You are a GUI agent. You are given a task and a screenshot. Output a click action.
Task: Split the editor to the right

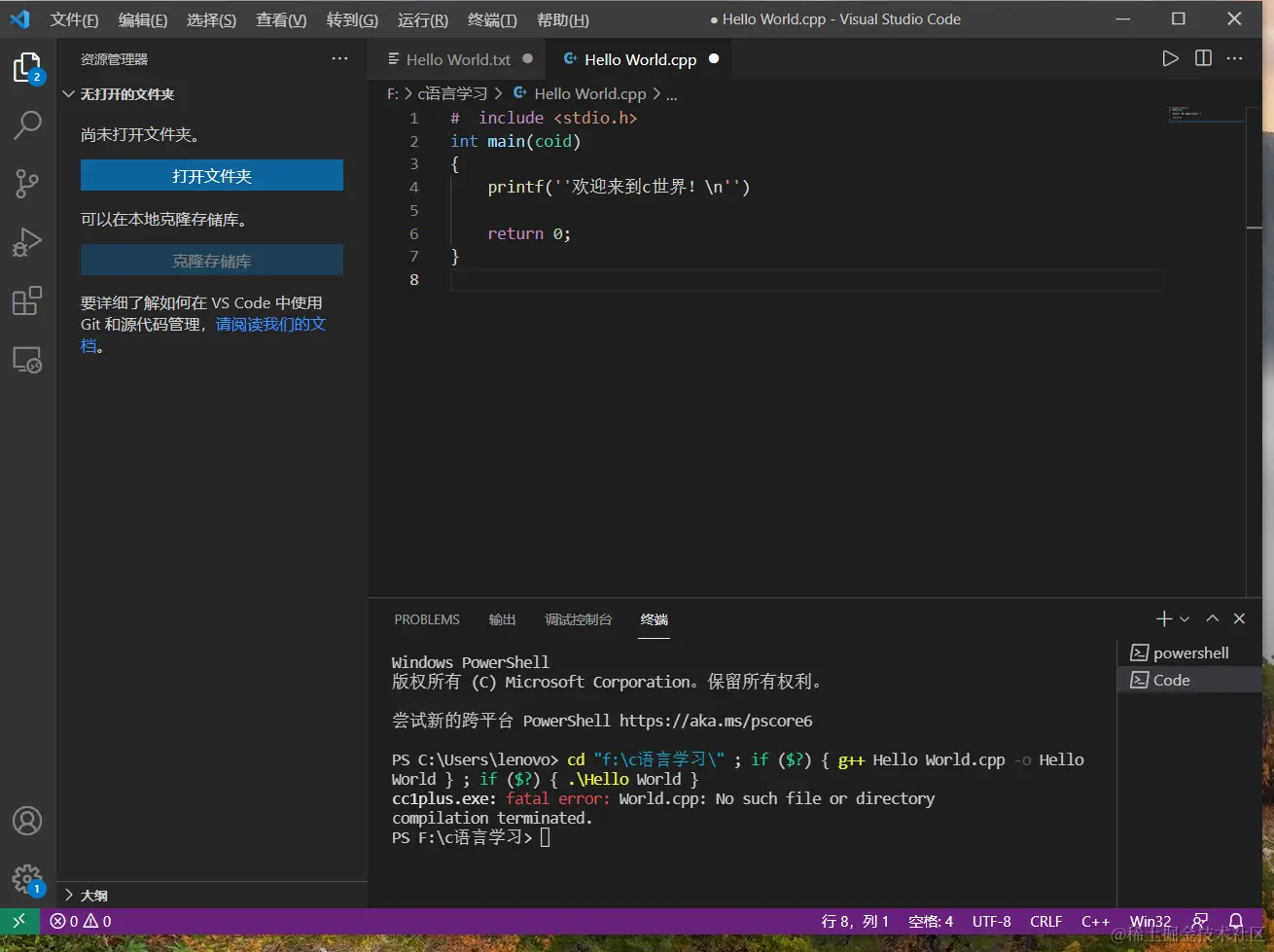[x=1203, y=58]
